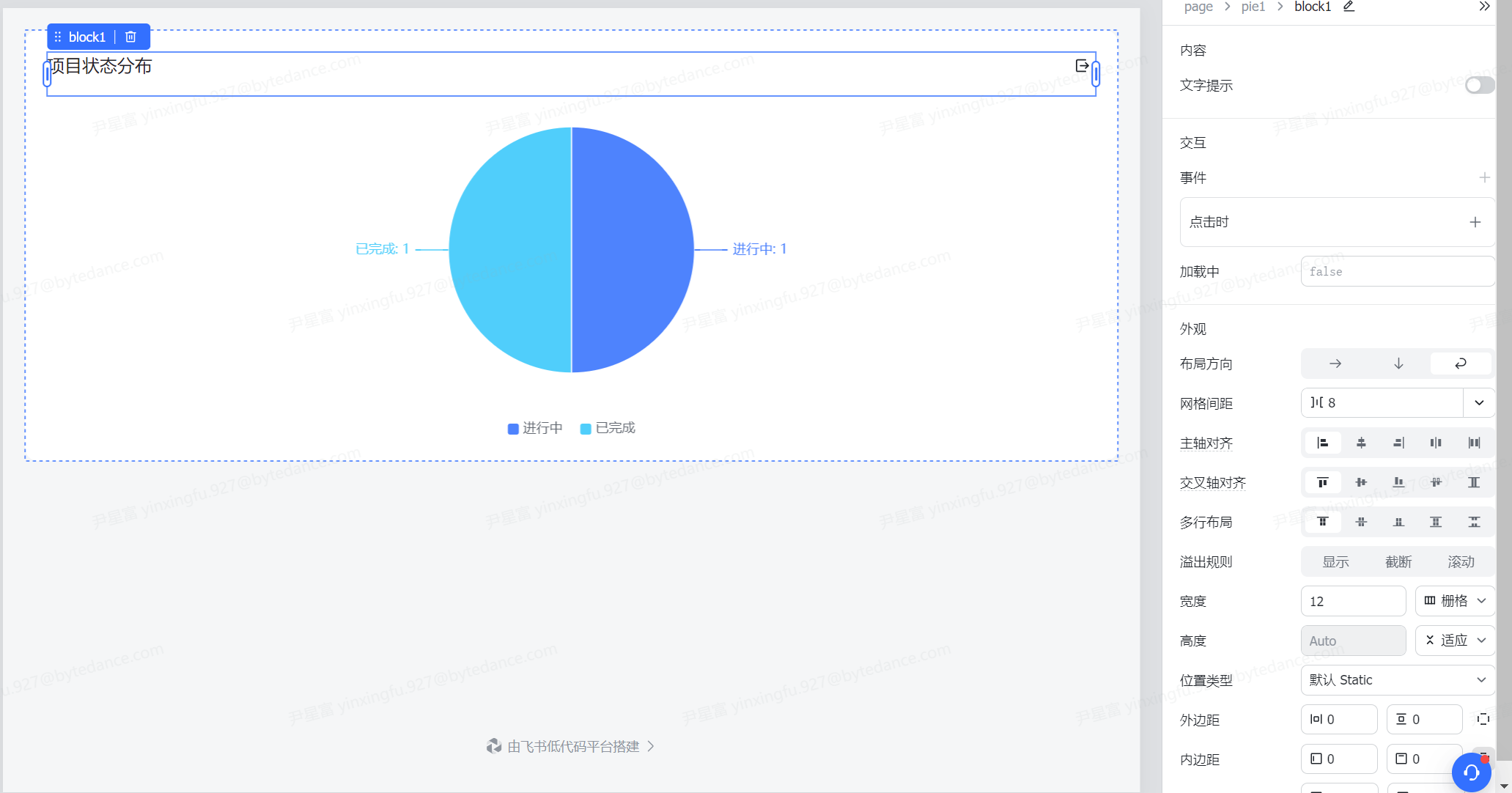
Task: Set 多行布局 to center alignment
Action: 1361,522
